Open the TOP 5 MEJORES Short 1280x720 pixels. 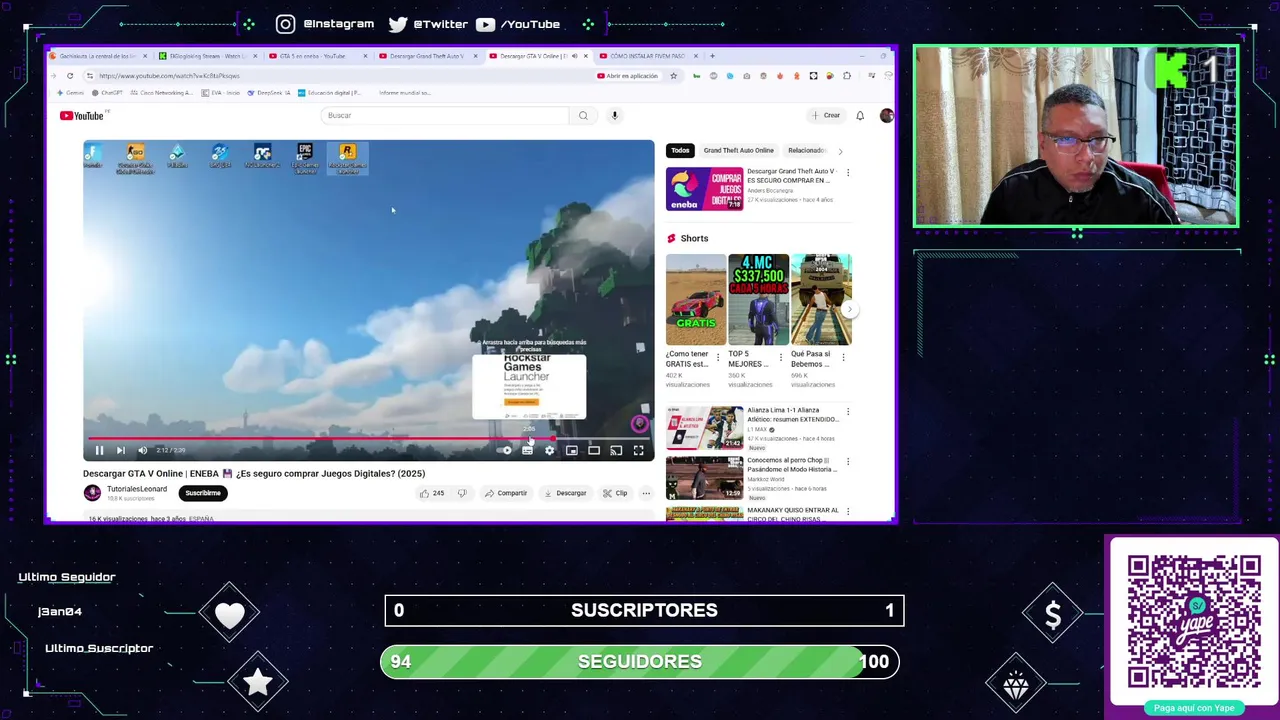click(x=758, y=300)
